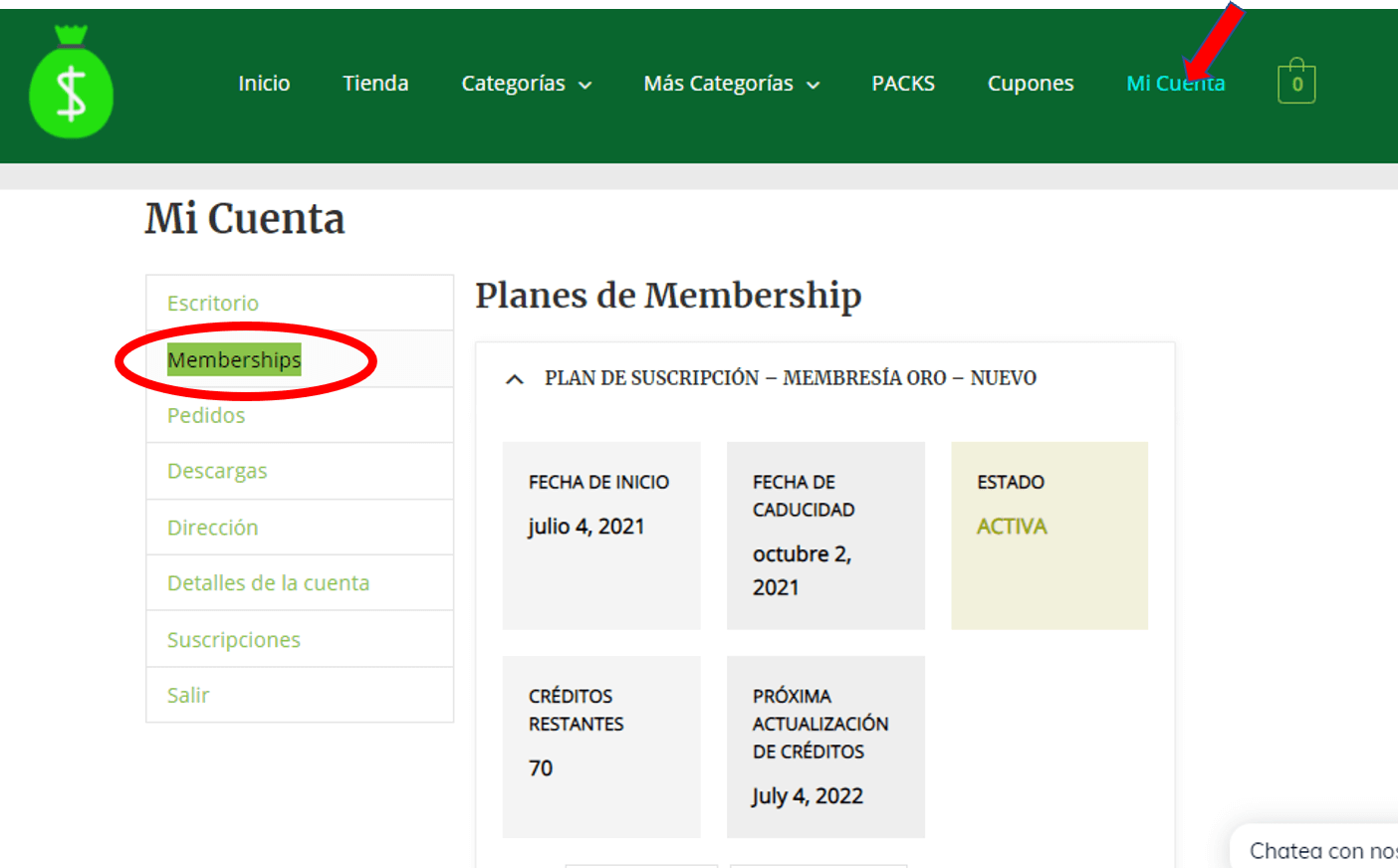Go to Inicio in navigation
This screenshot has width=1398, height=868.
click(264, 84)
